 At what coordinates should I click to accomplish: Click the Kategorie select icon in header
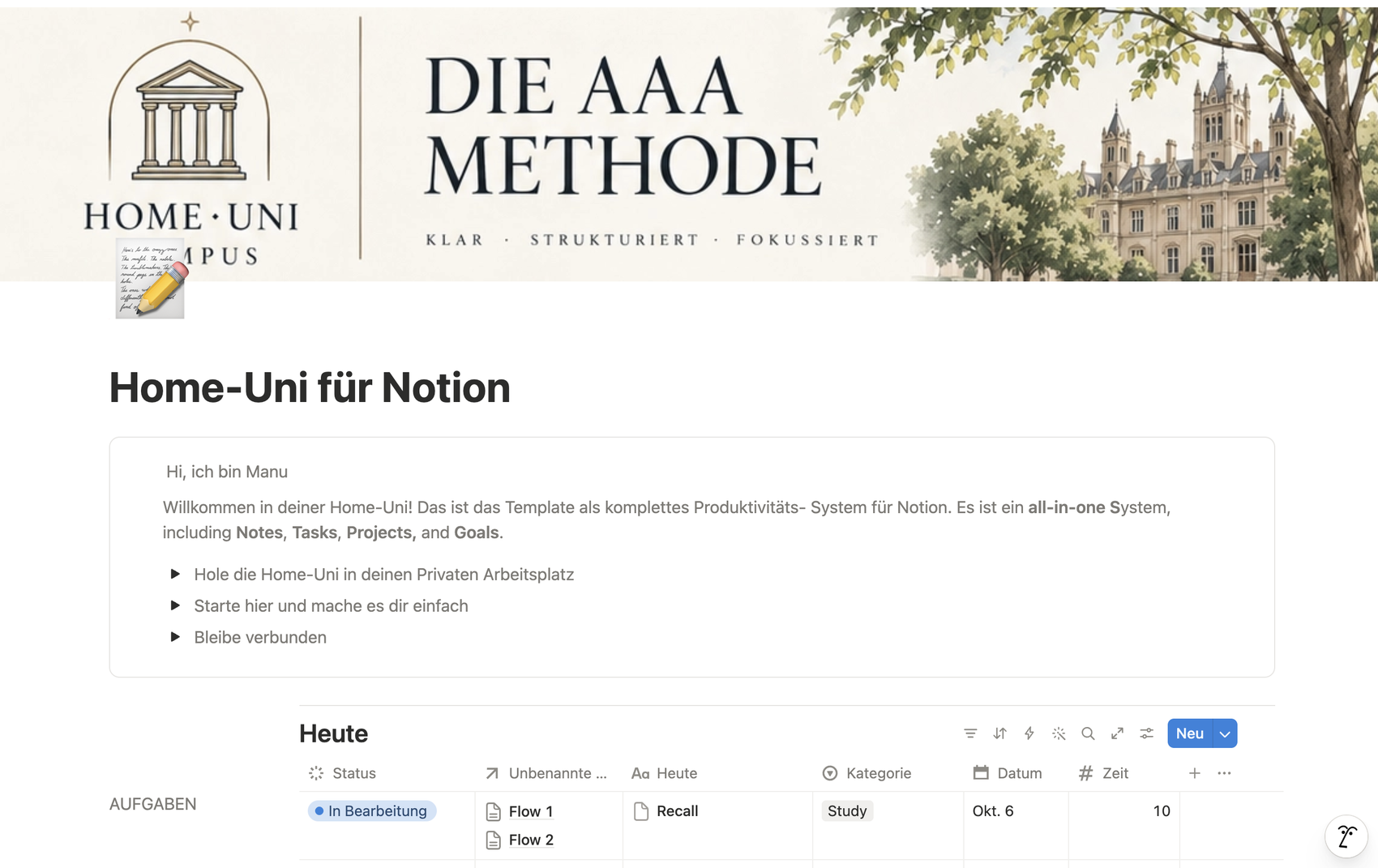pyautogui.click(x=830, y=773)
